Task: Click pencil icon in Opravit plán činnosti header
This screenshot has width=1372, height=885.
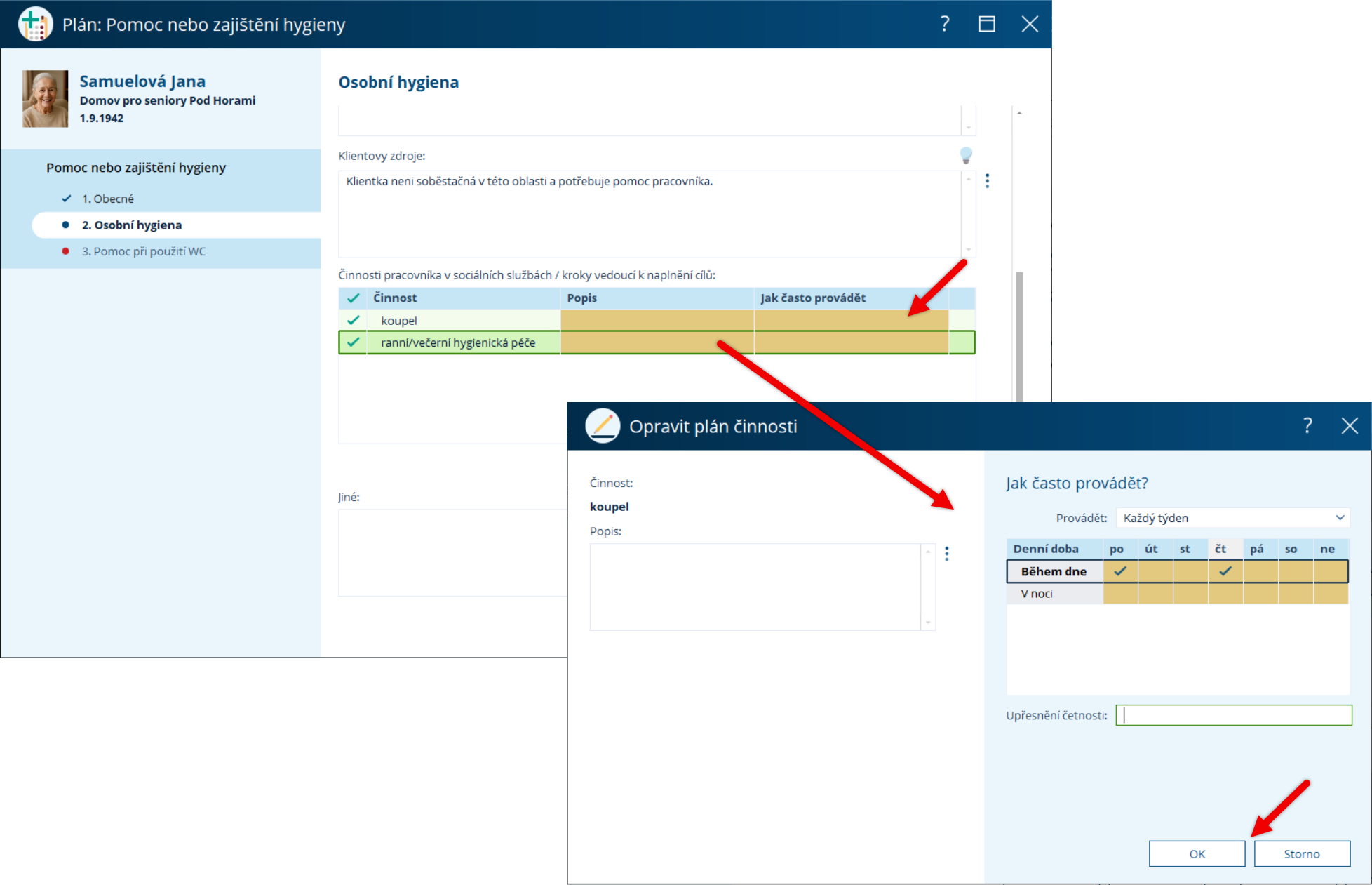Action: click(x=603, y=425)
